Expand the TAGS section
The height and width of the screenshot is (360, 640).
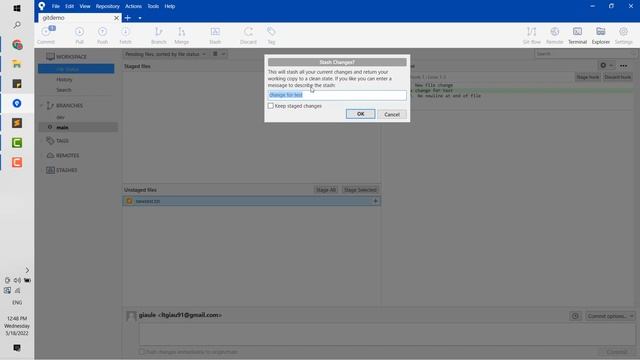41,141
